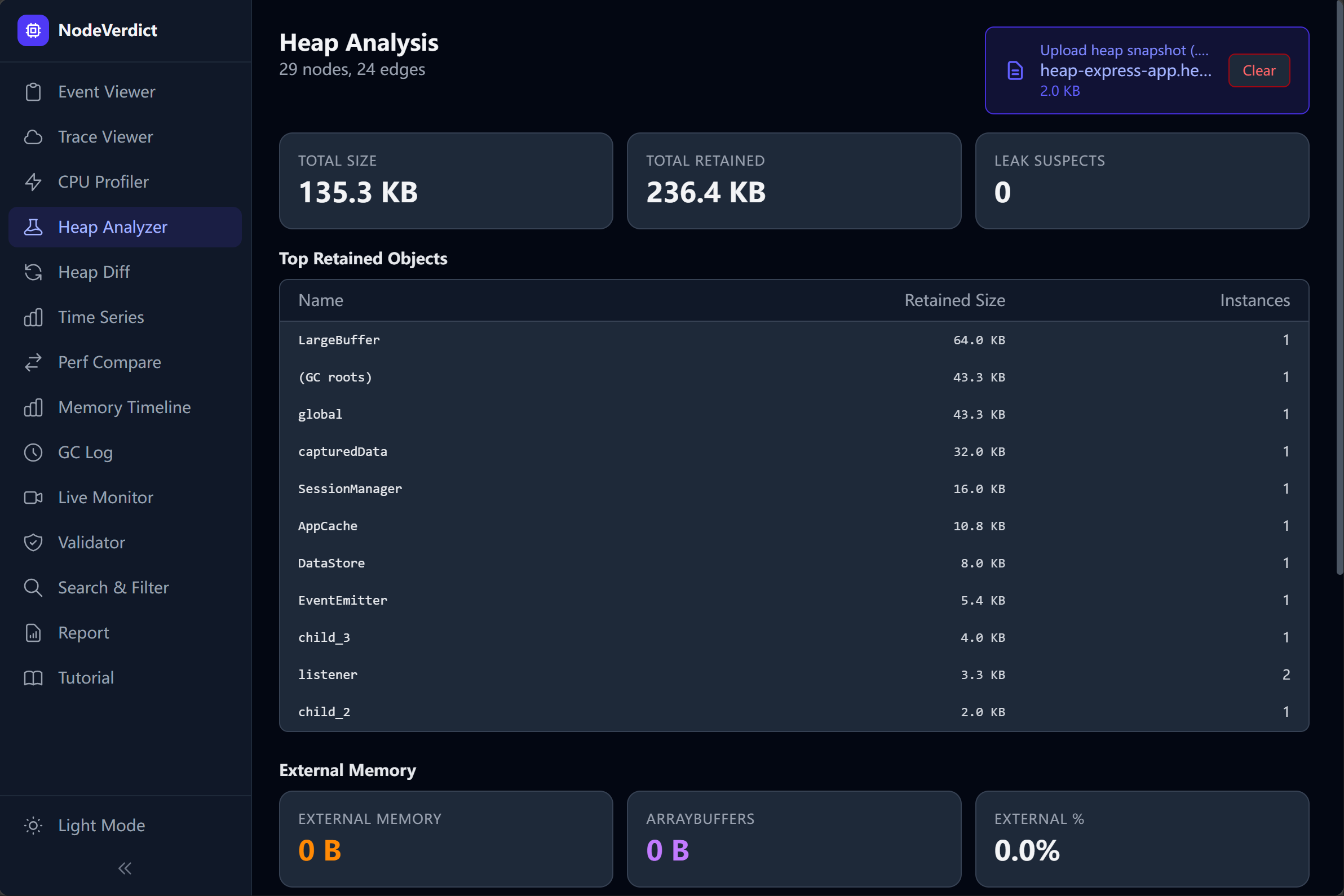Click the heap-express-app file name
Screen dimensions: 1344x896
point(1125,70)
